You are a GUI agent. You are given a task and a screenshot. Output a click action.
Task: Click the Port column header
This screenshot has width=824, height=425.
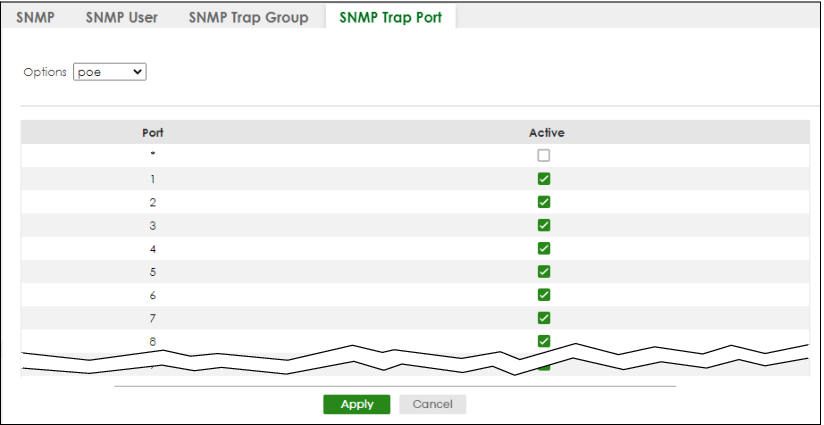(x=153, y=132)
